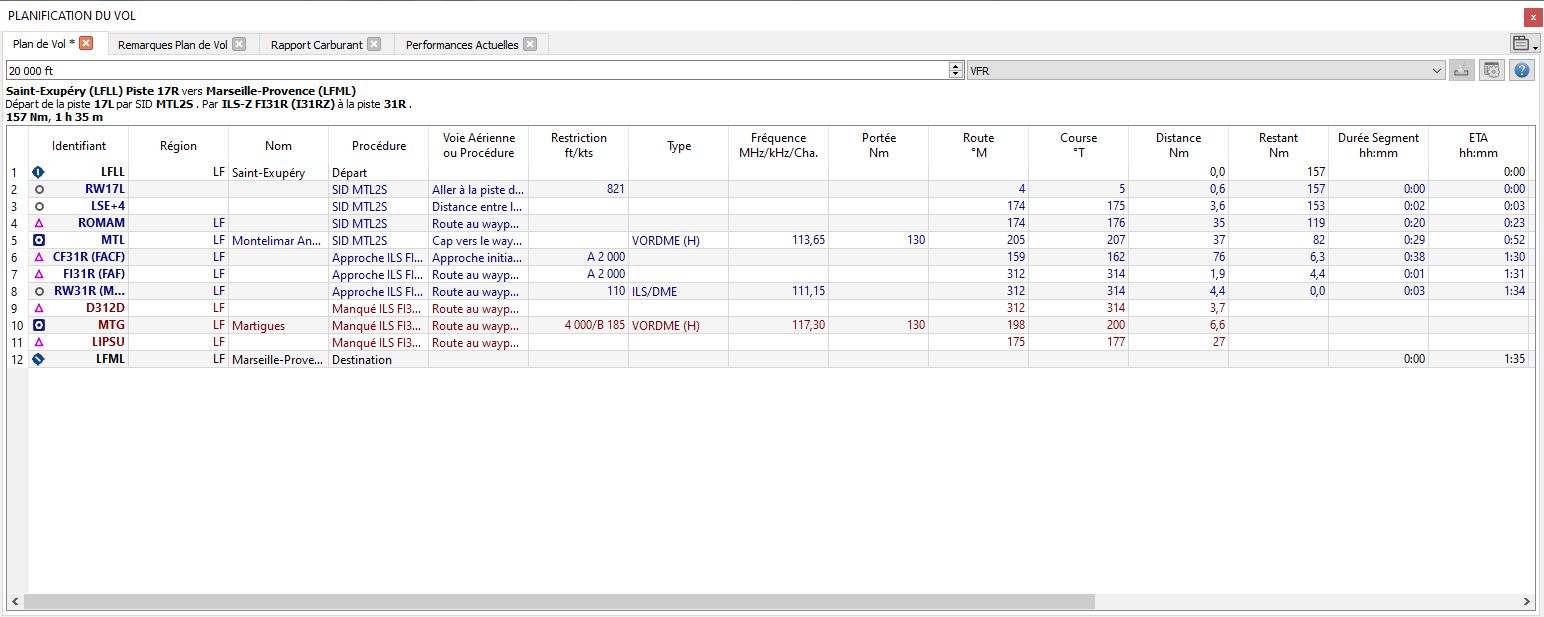Click the circle icon beside RW17L
The width and height of the screenshot is (1544, 617).
pyautogui.click(x=38, y=189)
